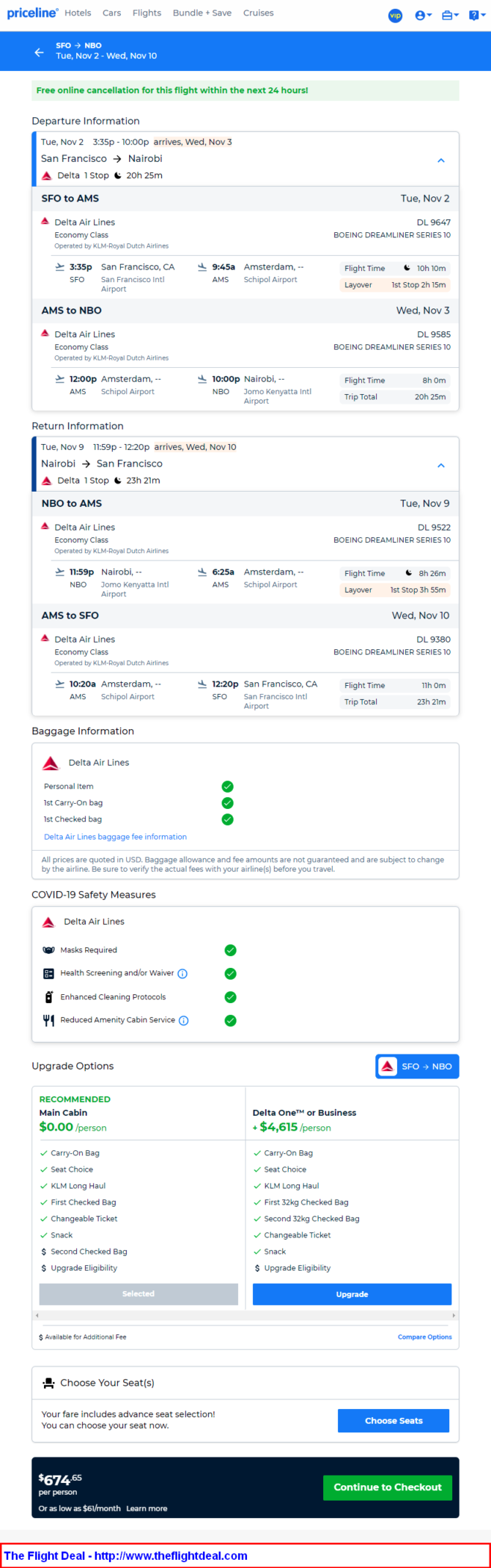The width and height of the screenshot is (491, 1568).
Task: Click flight number DL 9522
Action: [434, 528]
